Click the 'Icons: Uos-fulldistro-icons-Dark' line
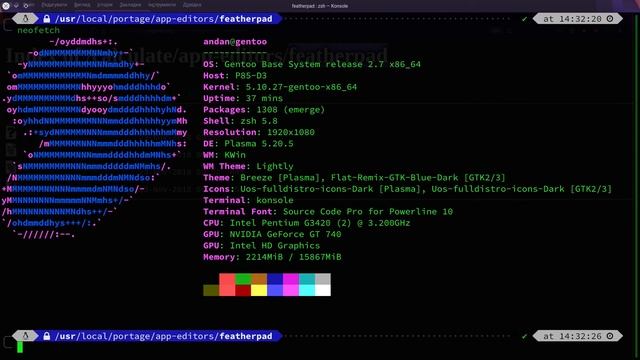The width and height of the screenshot is (640, 360). [408, 189]
